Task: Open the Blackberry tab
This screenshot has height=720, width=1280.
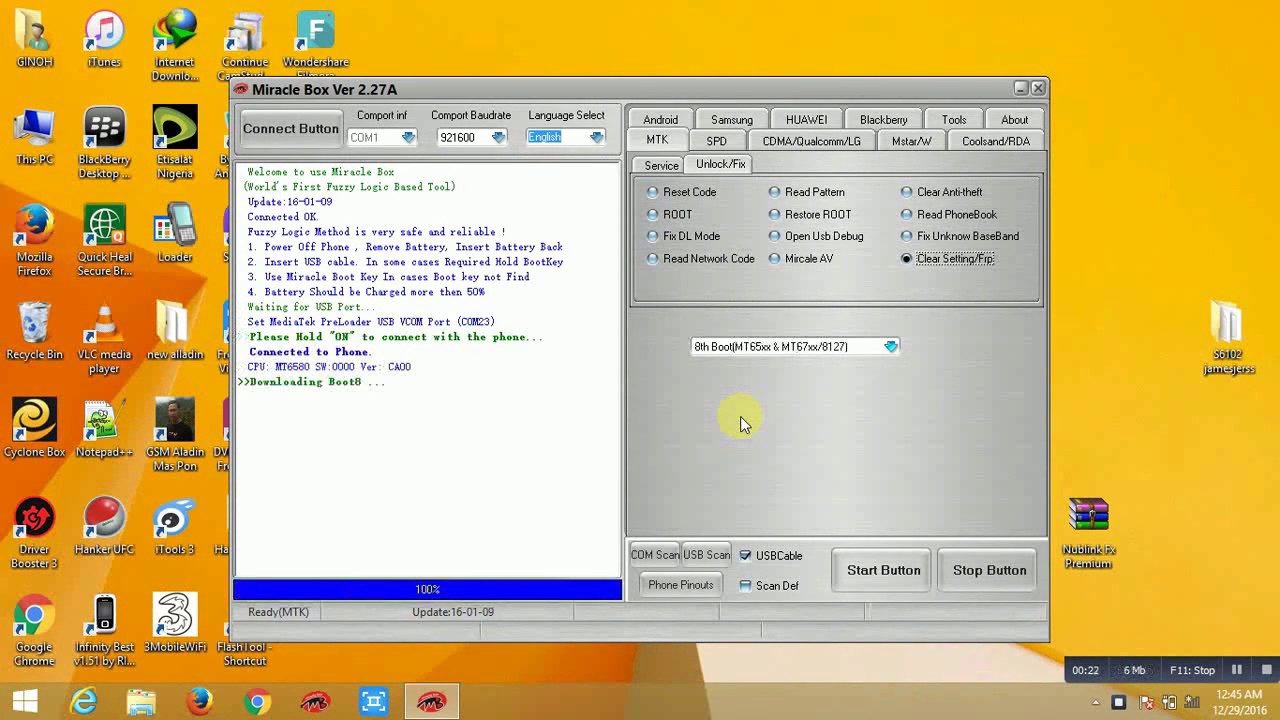Action: tap(884, 120)
